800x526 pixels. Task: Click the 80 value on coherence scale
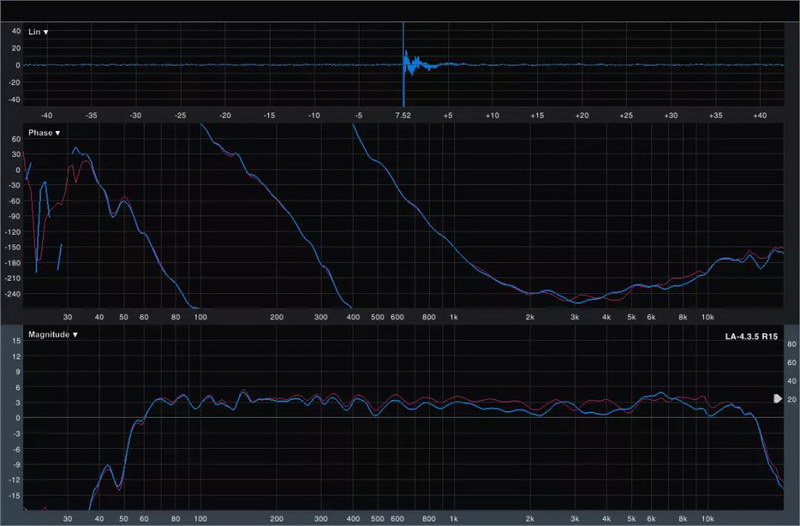791,344
